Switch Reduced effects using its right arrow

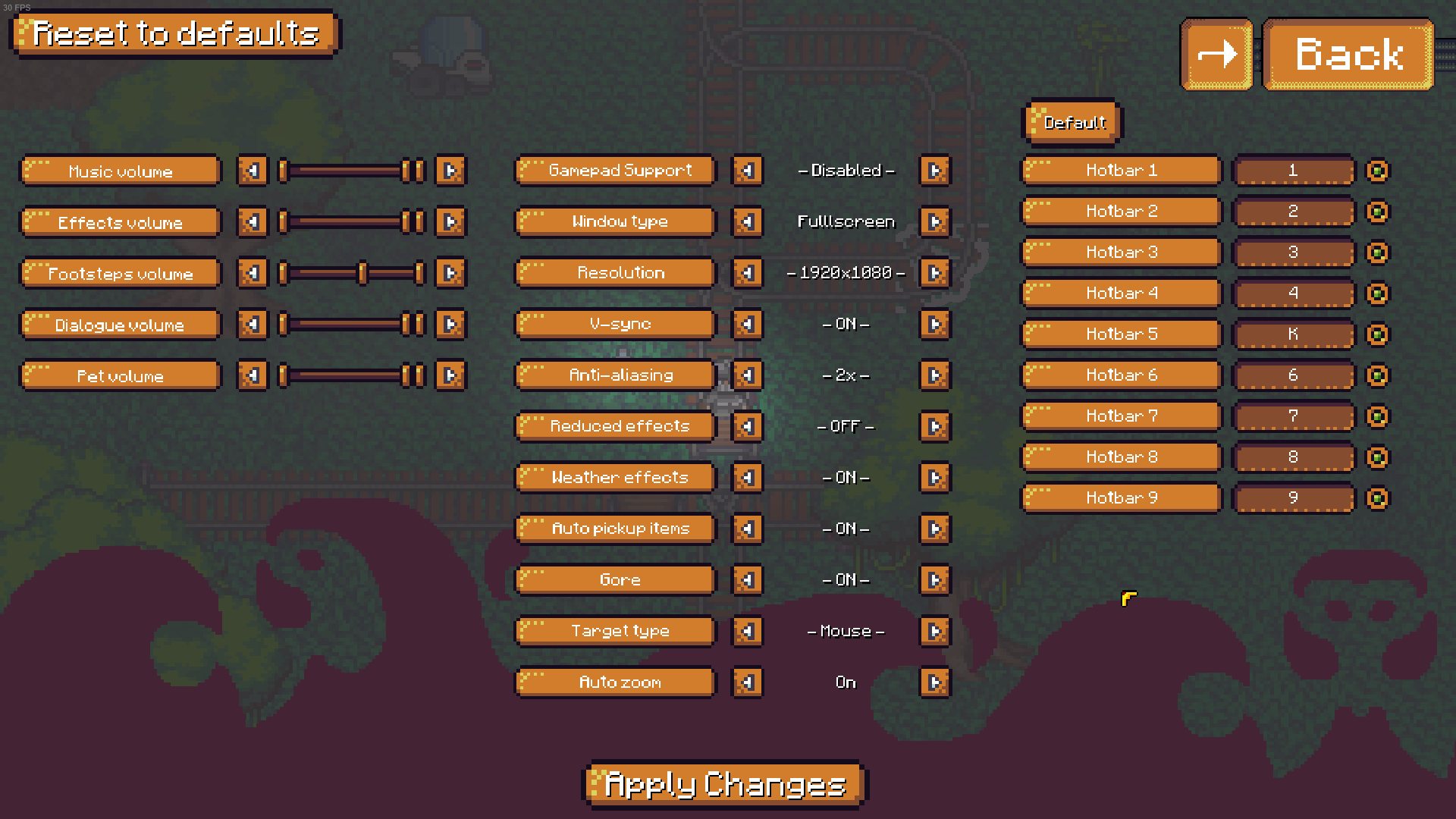point(935,427)
